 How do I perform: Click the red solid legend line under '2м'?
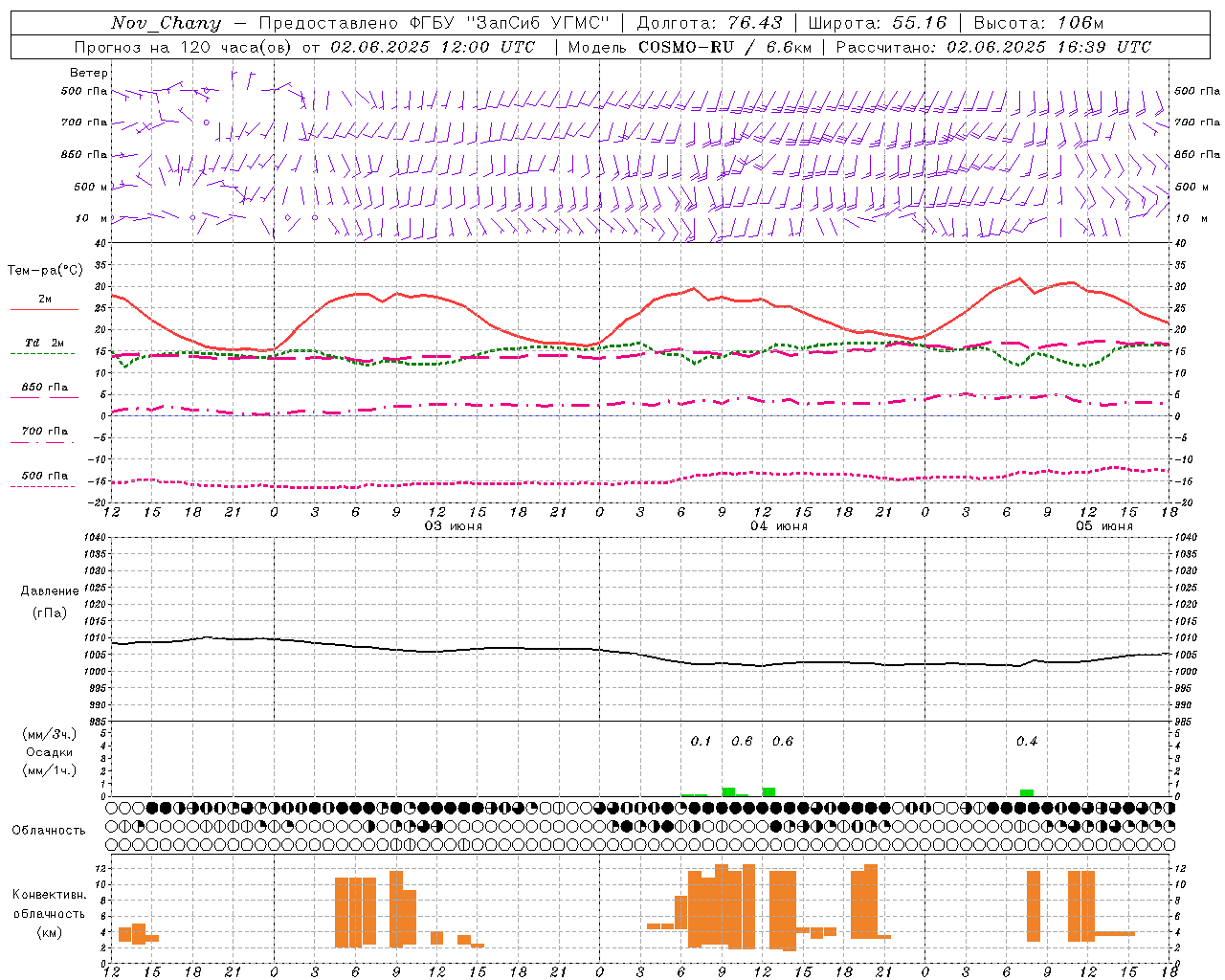pyautogui.click(x=44, y=310)
